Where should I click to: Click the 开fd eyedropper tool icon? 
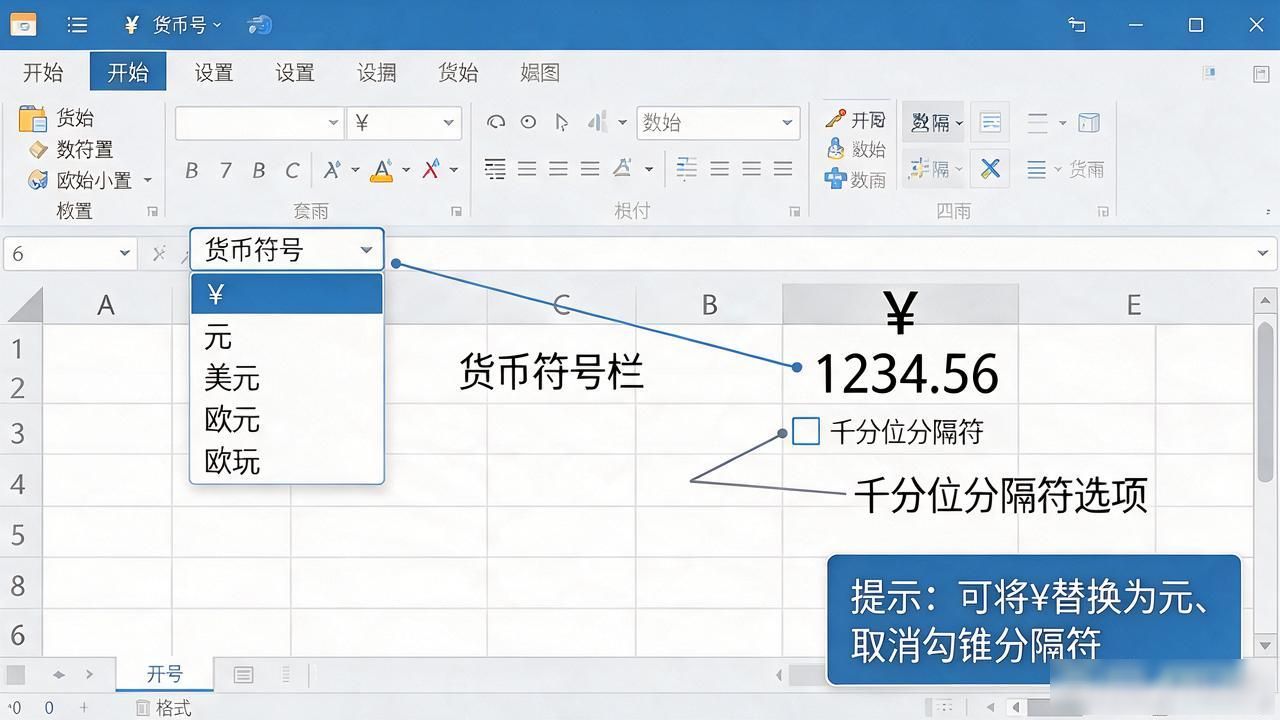coord(836,119)
